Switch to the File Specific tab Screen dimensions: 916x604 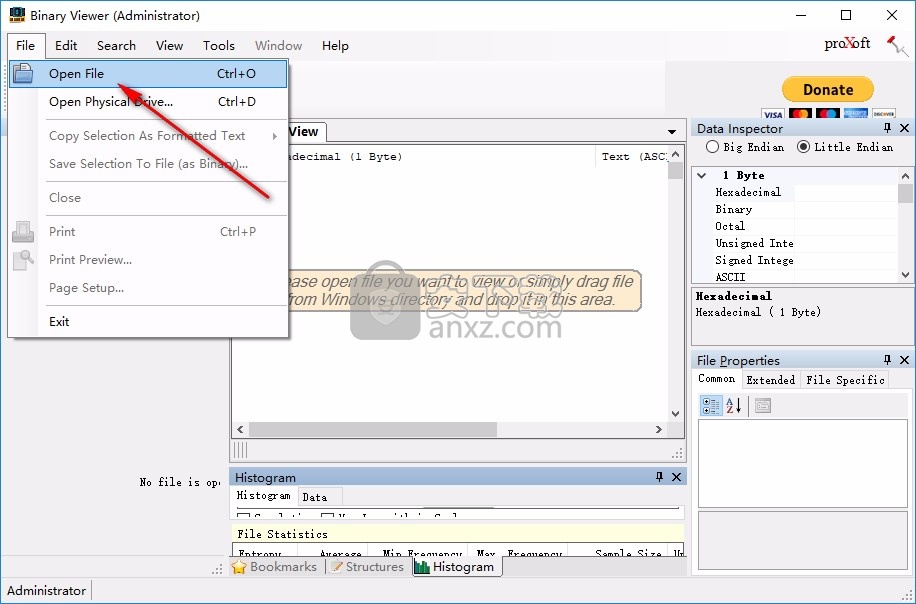pyautogui.click(x=845, y=380)
